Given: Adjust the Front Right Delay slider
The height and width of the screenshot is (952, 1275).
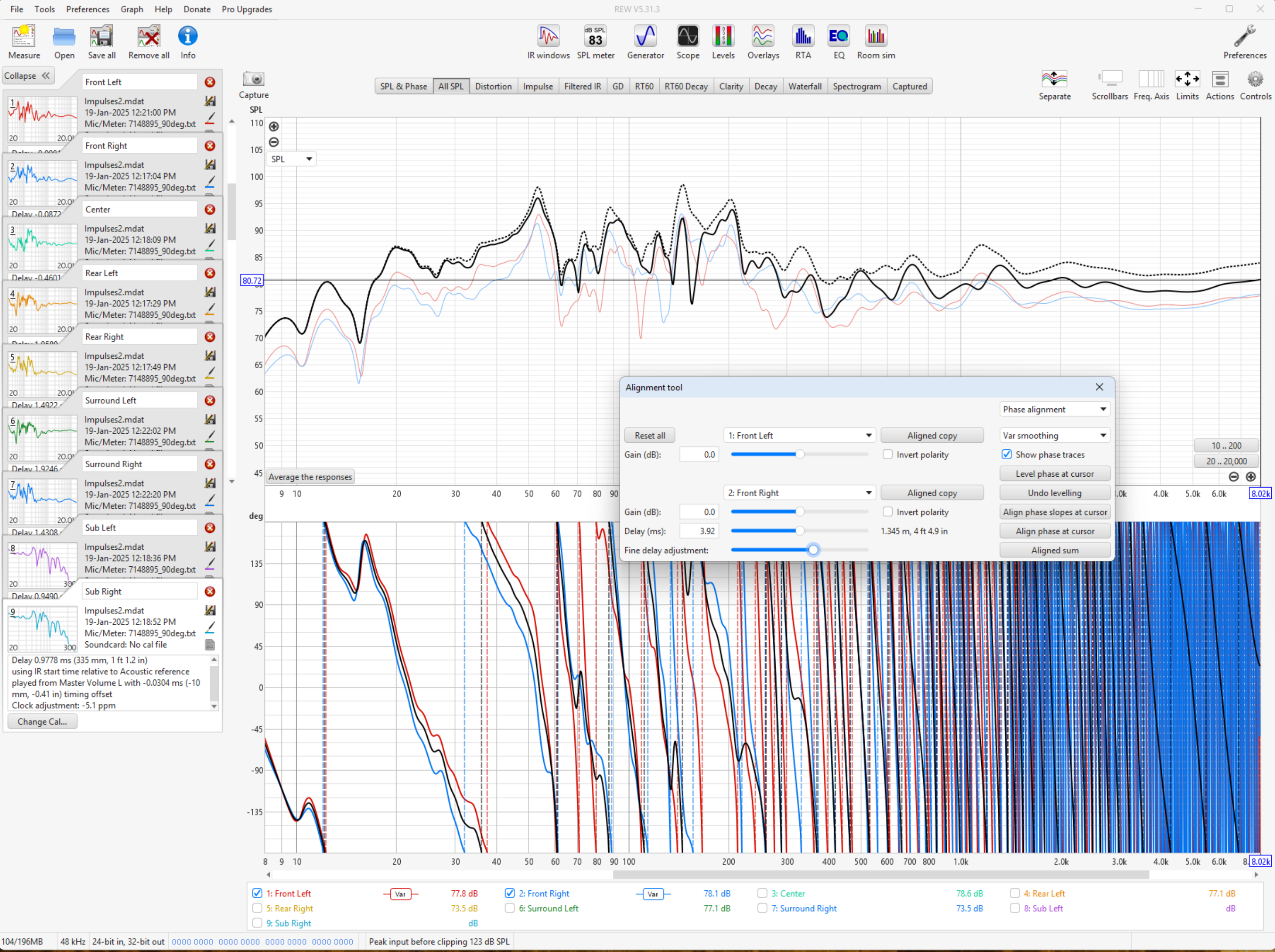Looking at the screenshot, I should [x=799, y=531].
